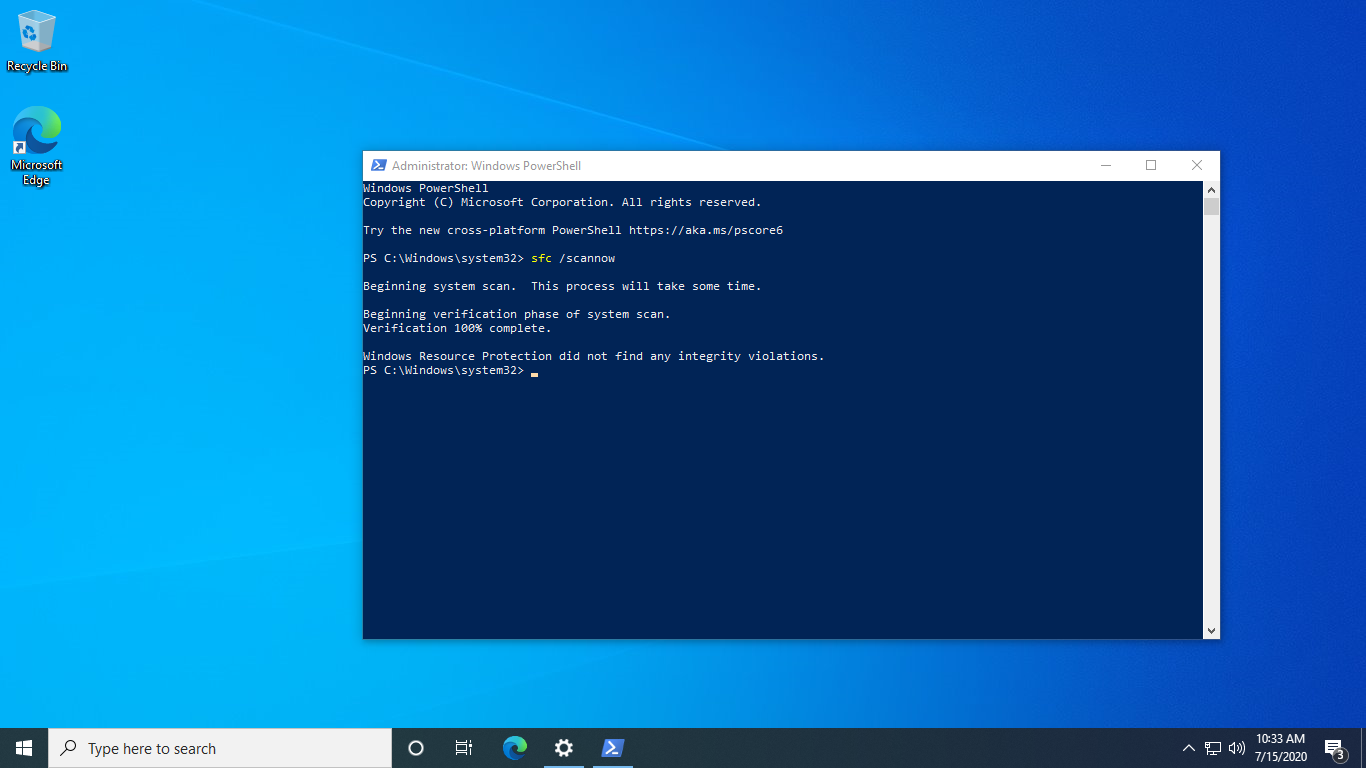Click 'Verification 100% complete.' line

[x=457, y=328]
